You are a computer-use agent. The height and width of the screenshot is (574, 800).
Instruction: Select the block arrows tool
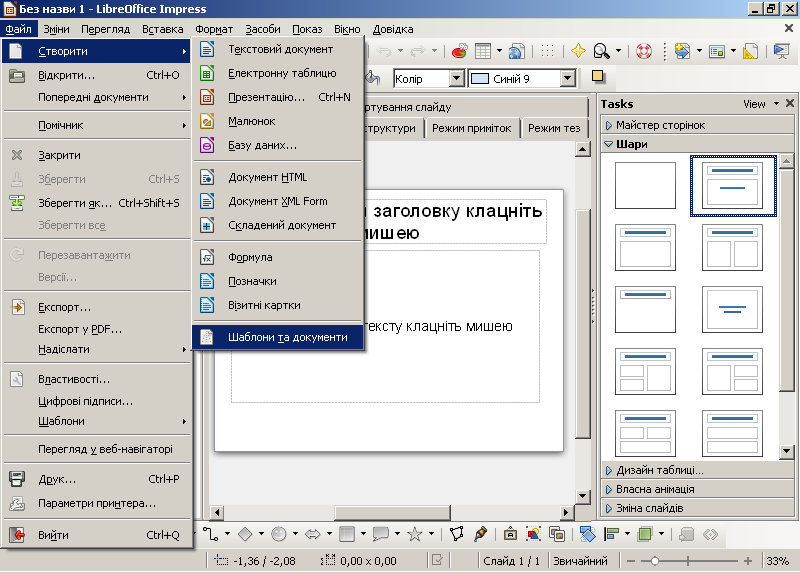click(x=313, y=534)
